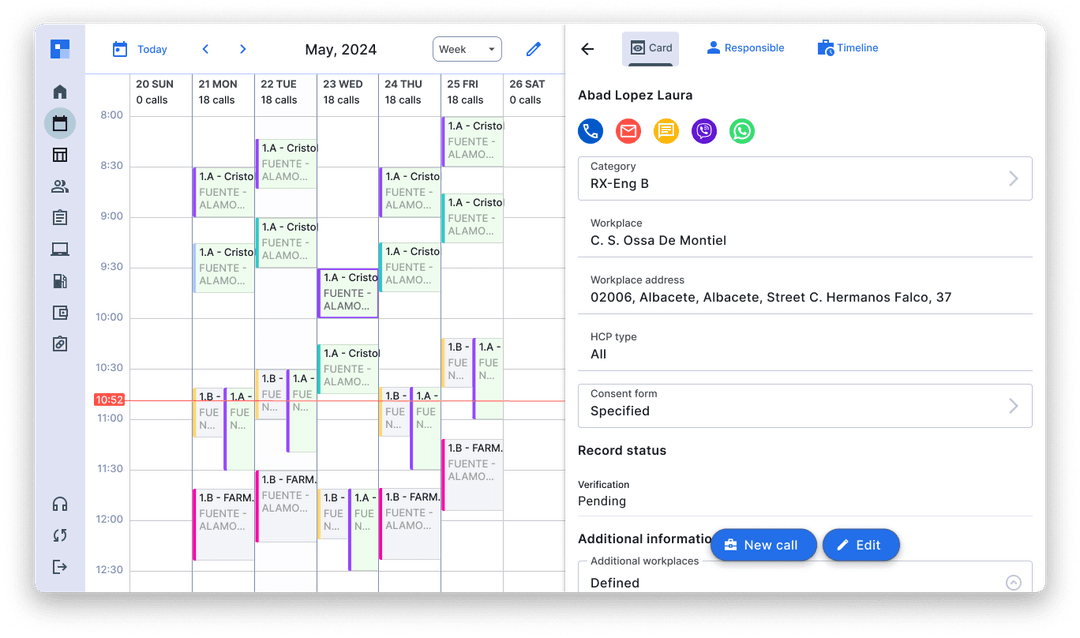The height and width of the screenshot is (638, 1080).
Task: Open Friday 11:15 1.B FARM event
Action: point(472,475)
